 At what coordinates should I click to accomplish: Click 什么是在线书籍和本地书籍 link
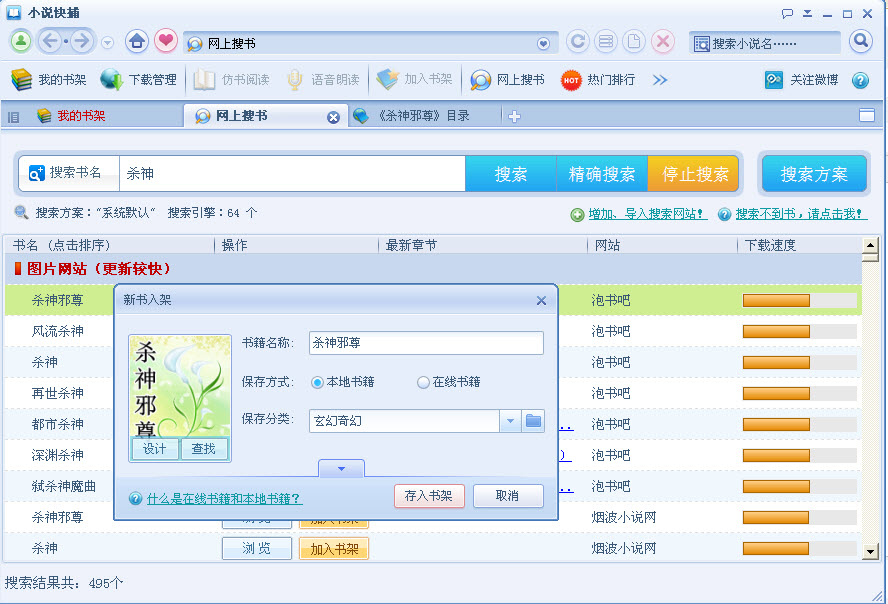[x=224, y=499]
